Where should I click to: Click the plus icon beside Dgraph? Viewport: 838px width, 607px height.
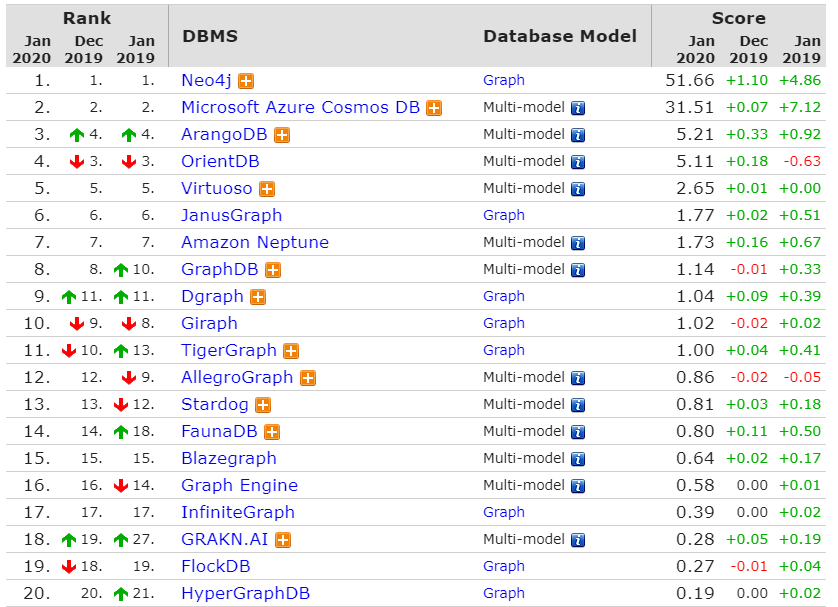(258, 297)
